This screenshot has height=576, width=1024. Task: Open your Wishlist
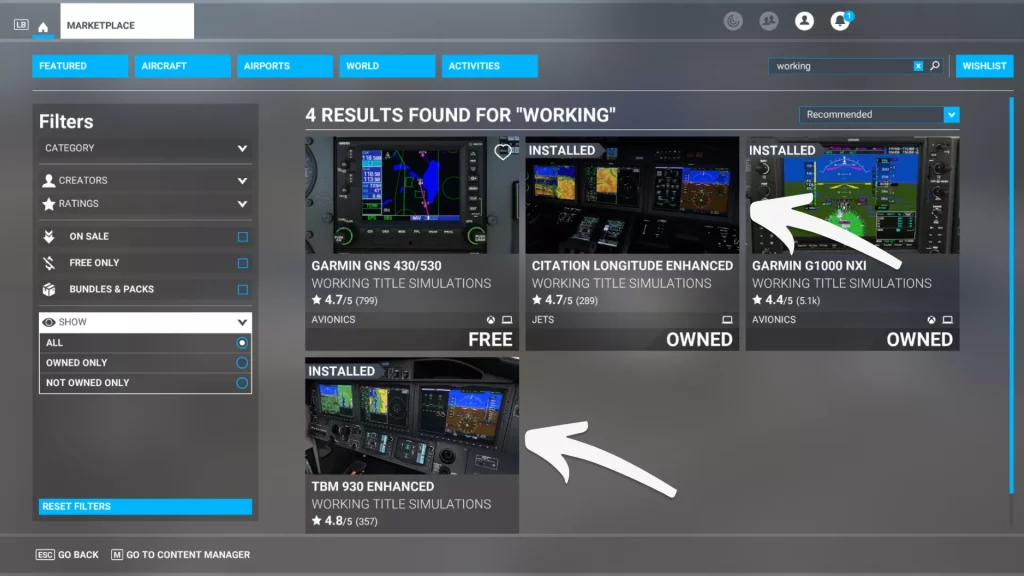click(984, 65)
